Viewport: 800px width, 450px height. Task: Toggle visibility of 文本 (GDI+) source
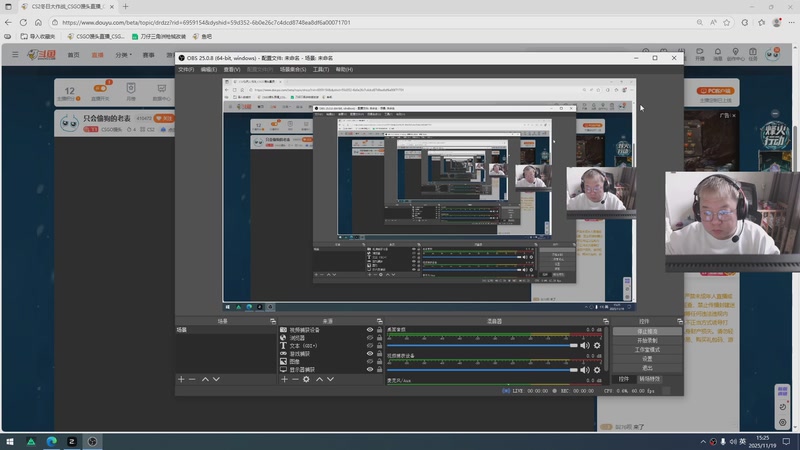370,346
